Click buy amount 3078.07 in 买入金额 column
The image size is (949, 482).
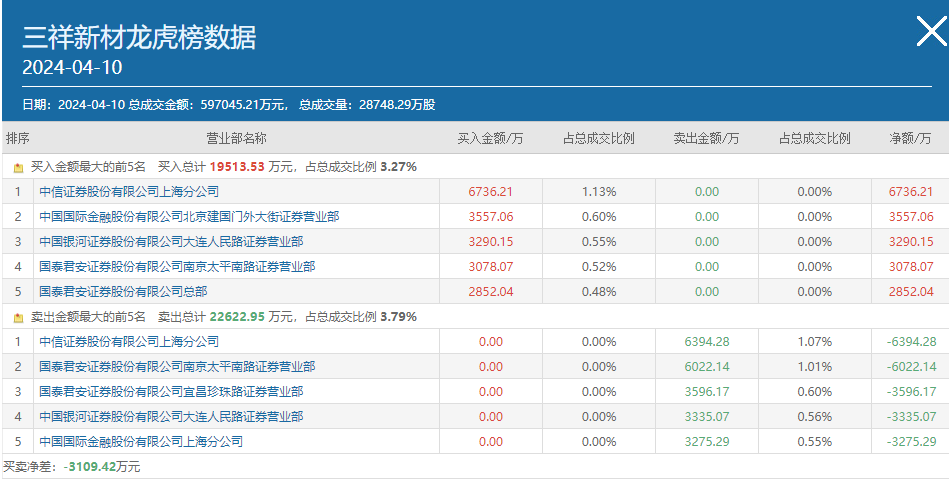point(491,266)
